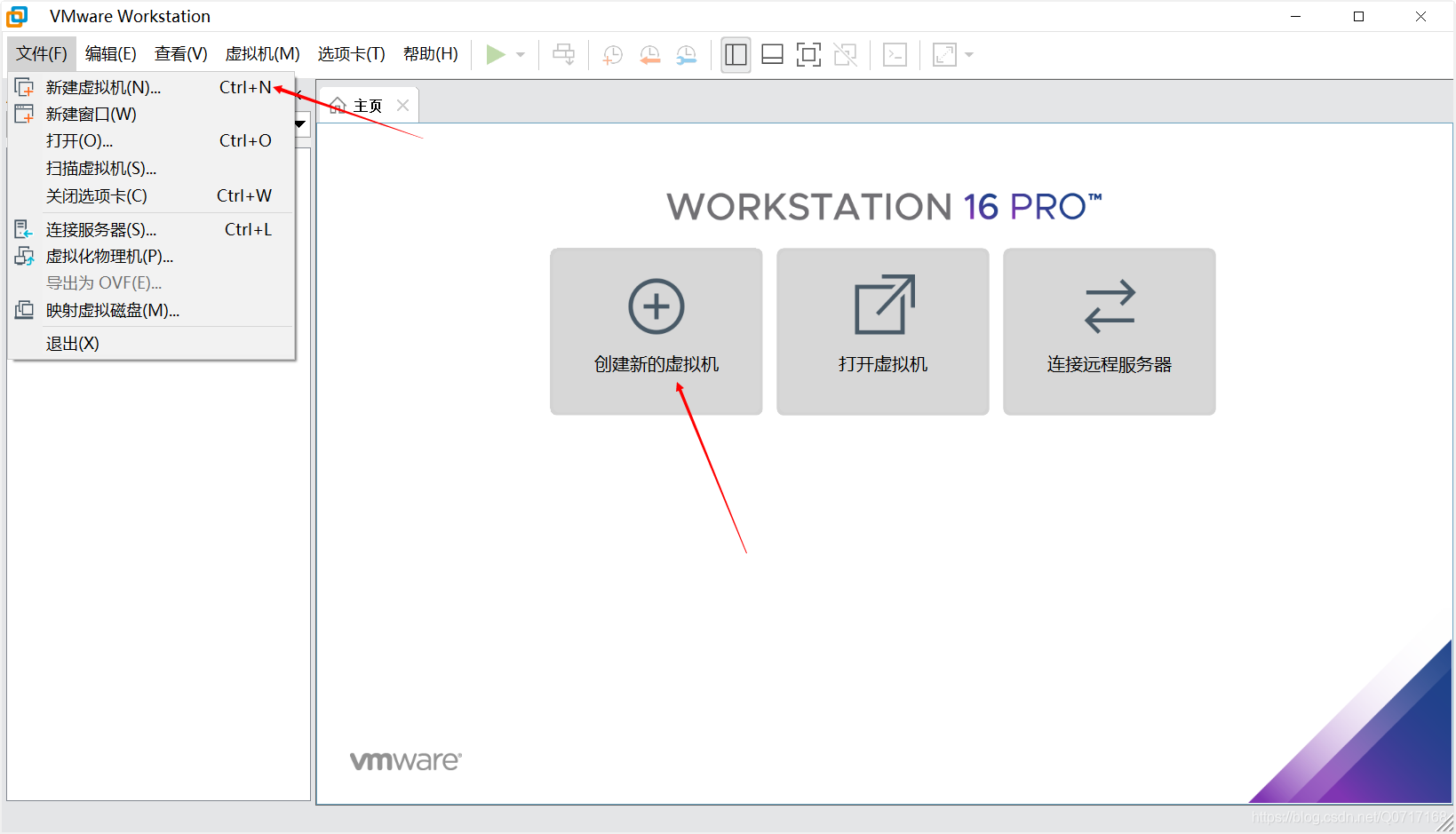Minimize the VMware Workstation window
Screen dimensions: 1456x834
pyautogui.click(x=1296, y=16)
